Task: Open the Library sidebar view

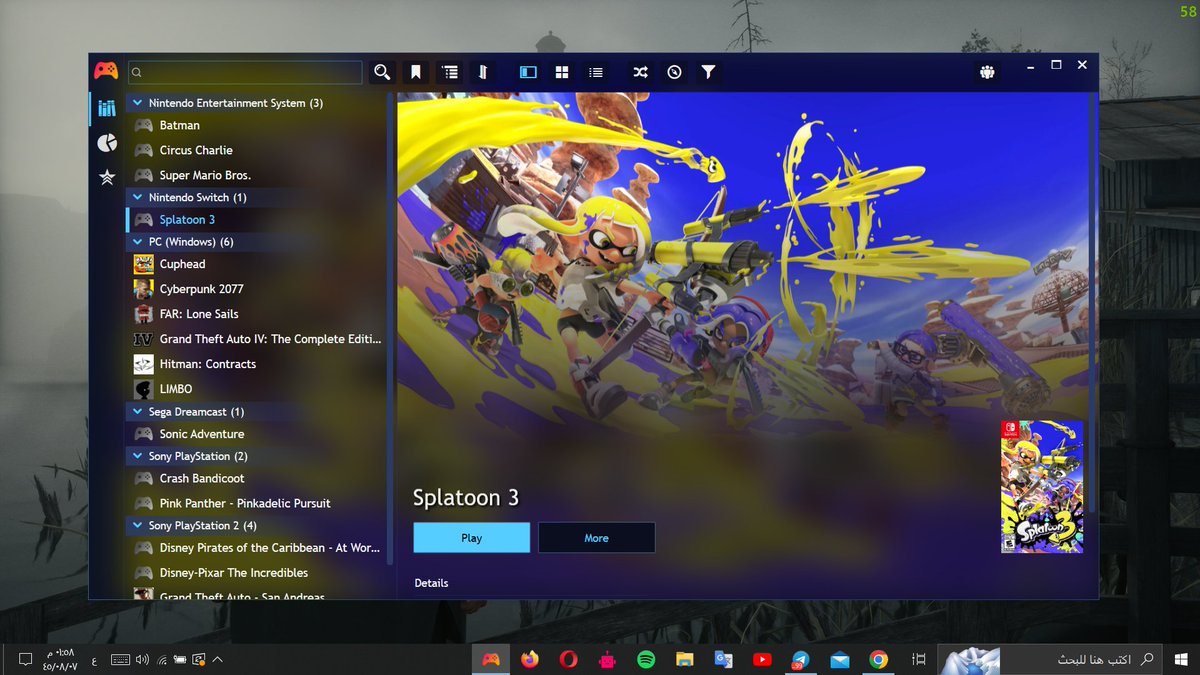Action: click(107, 108)
